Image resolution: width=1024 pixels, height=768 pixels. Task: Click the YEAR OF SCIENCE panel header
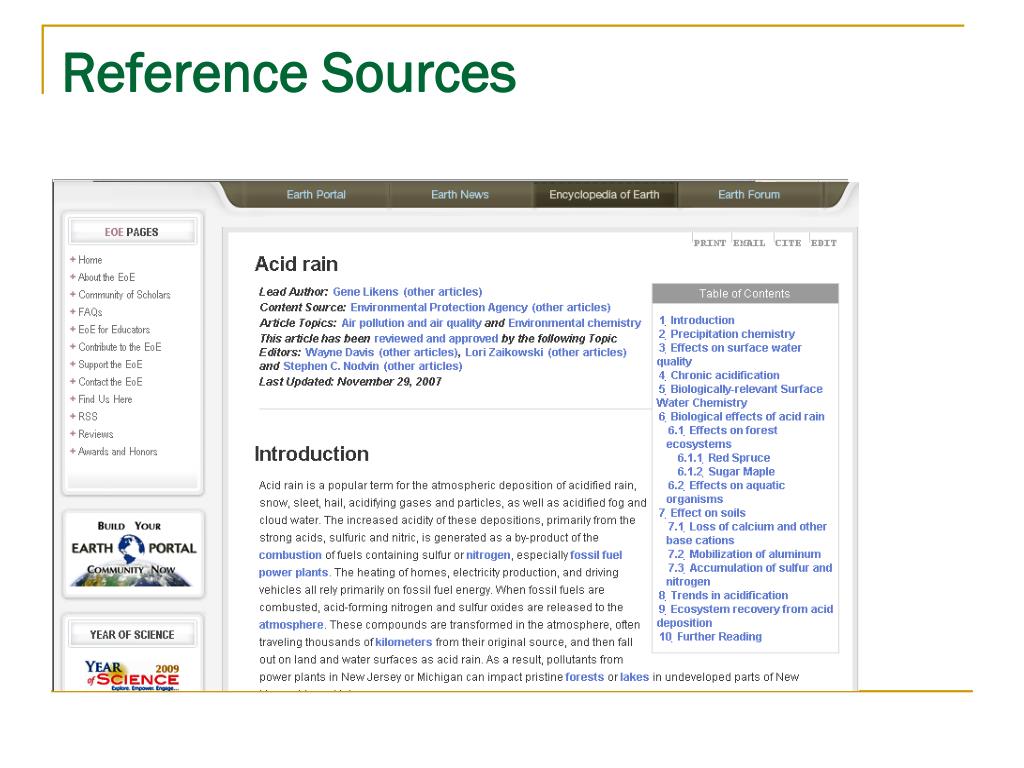pyautogui.click(x=132, y=635)
